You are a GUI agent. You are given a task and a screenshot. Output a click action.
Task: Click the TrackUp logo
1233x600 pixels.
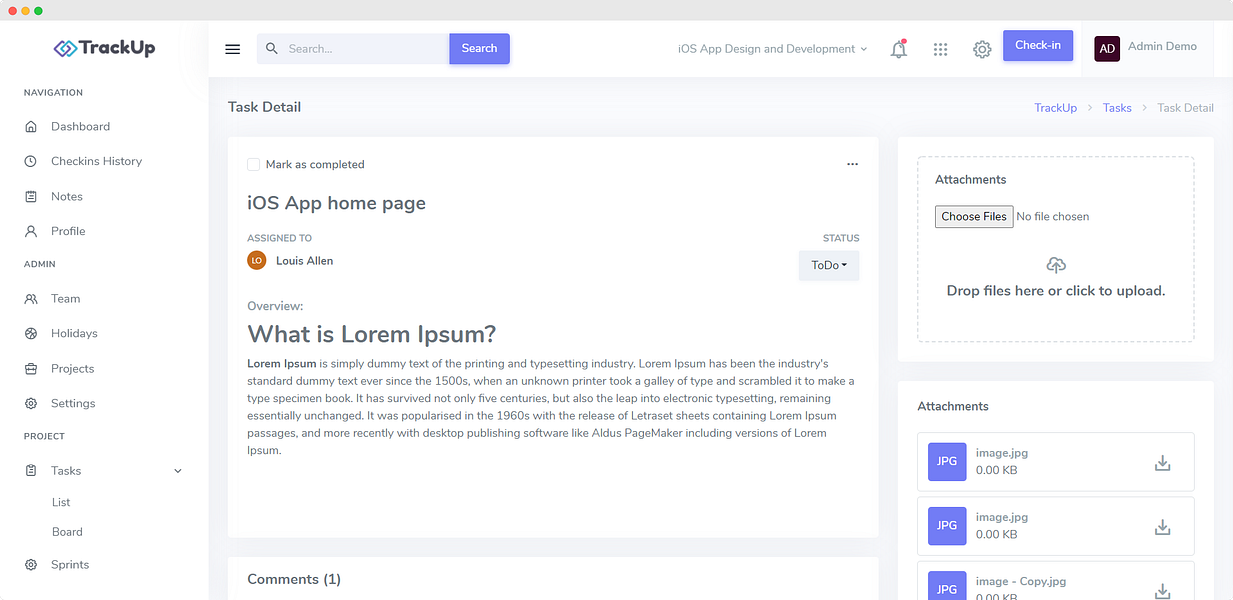[105, 47]
